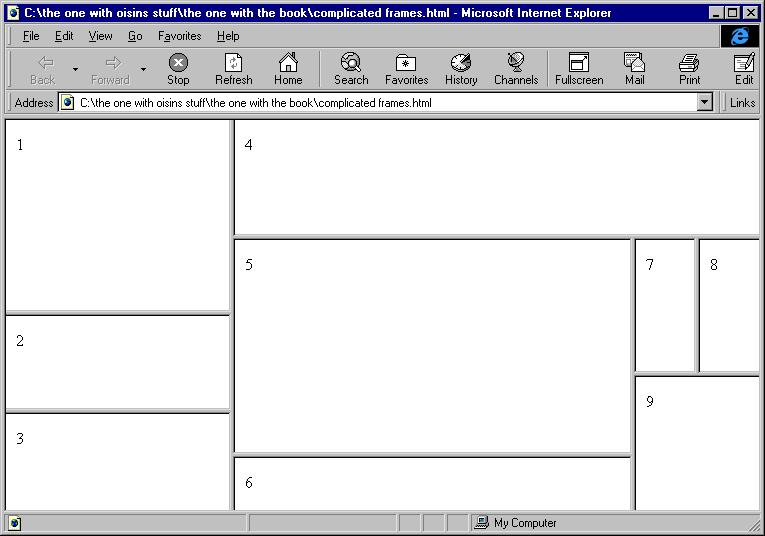The width and height of the screenshot is (765, 536).
Task: Click the number 1 in the first frame
Action: (20, 145)
